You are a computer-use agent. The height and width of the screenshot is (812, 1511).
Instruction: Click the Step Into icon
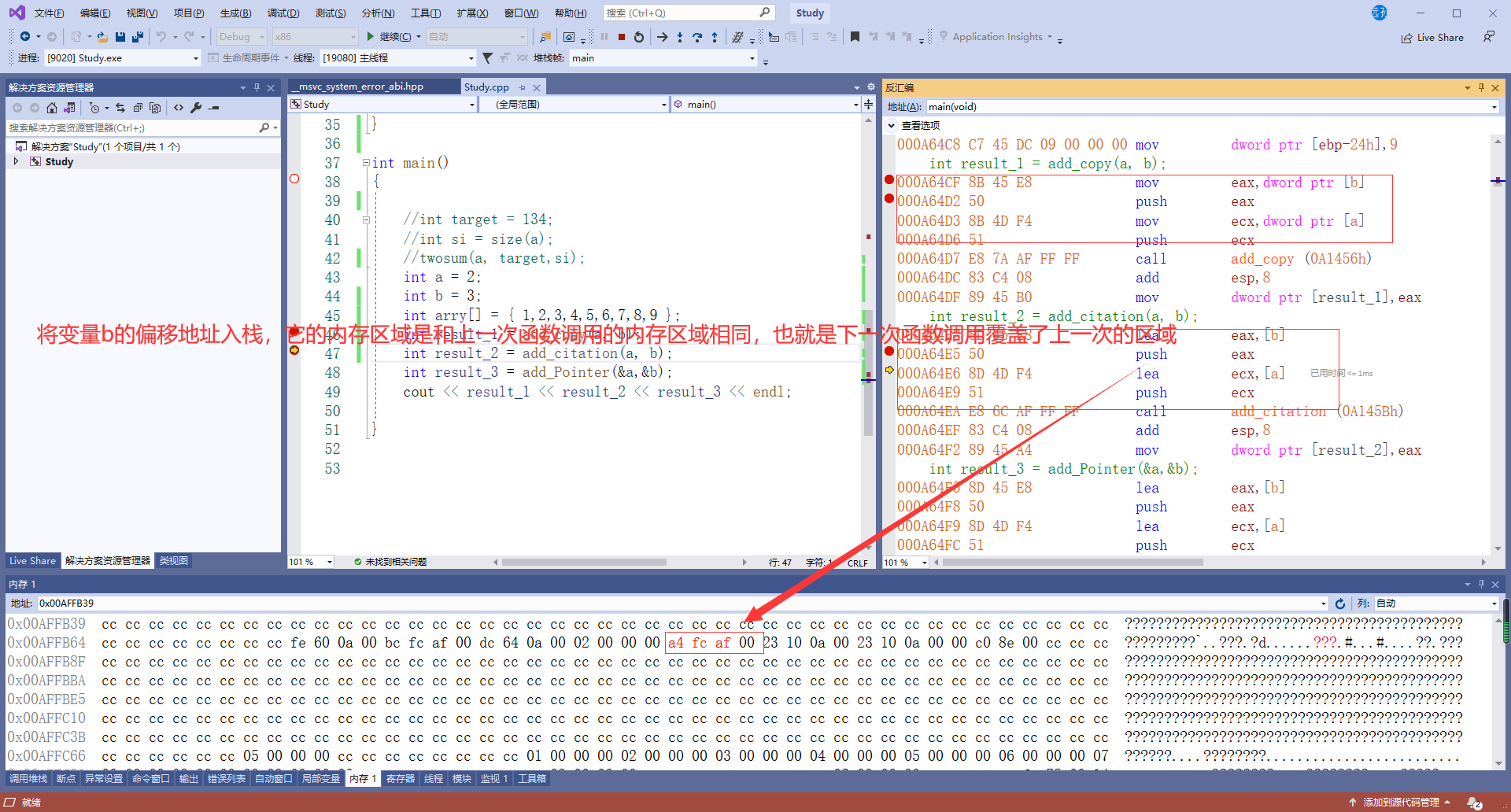coord(680,37)
